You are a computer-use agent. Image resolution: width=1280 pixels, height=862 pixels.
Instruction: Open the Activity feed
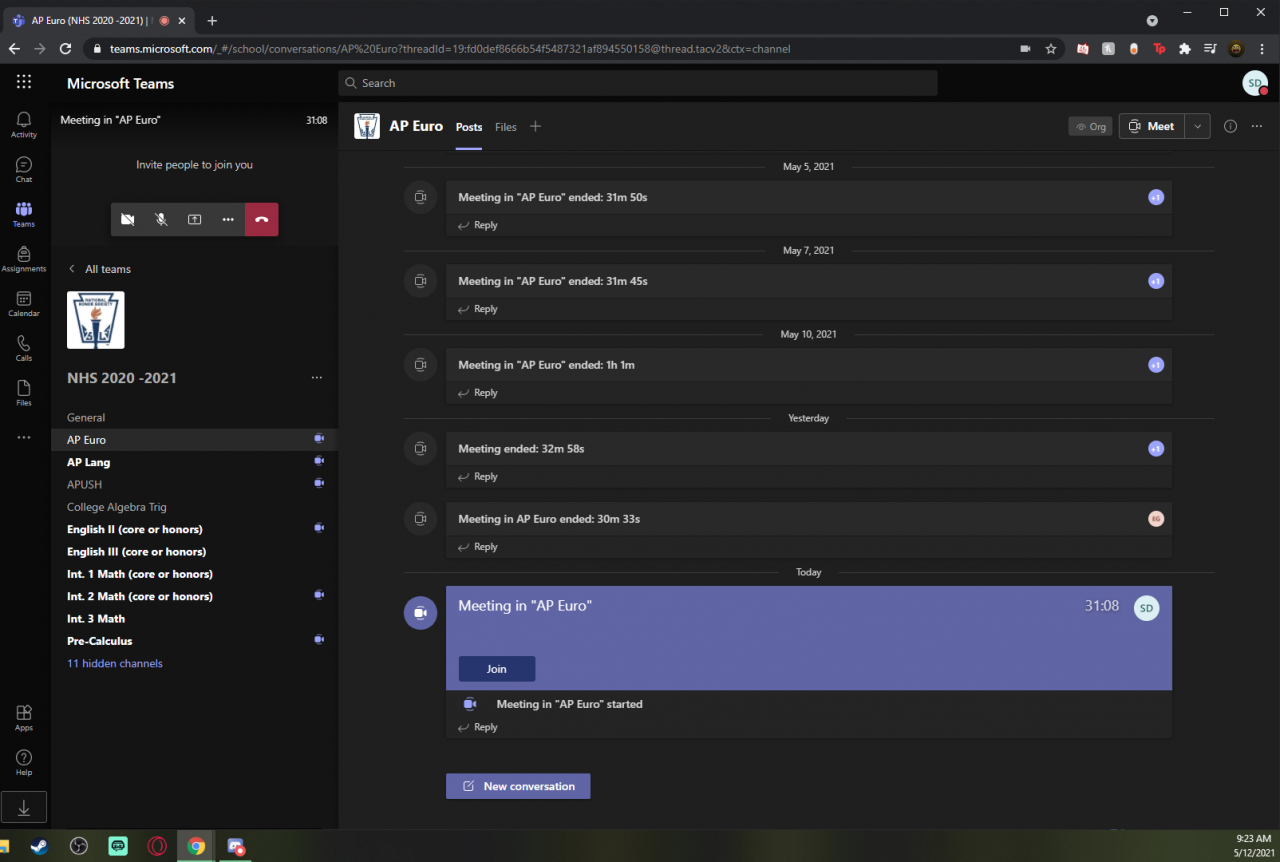(x=24, y=125)
